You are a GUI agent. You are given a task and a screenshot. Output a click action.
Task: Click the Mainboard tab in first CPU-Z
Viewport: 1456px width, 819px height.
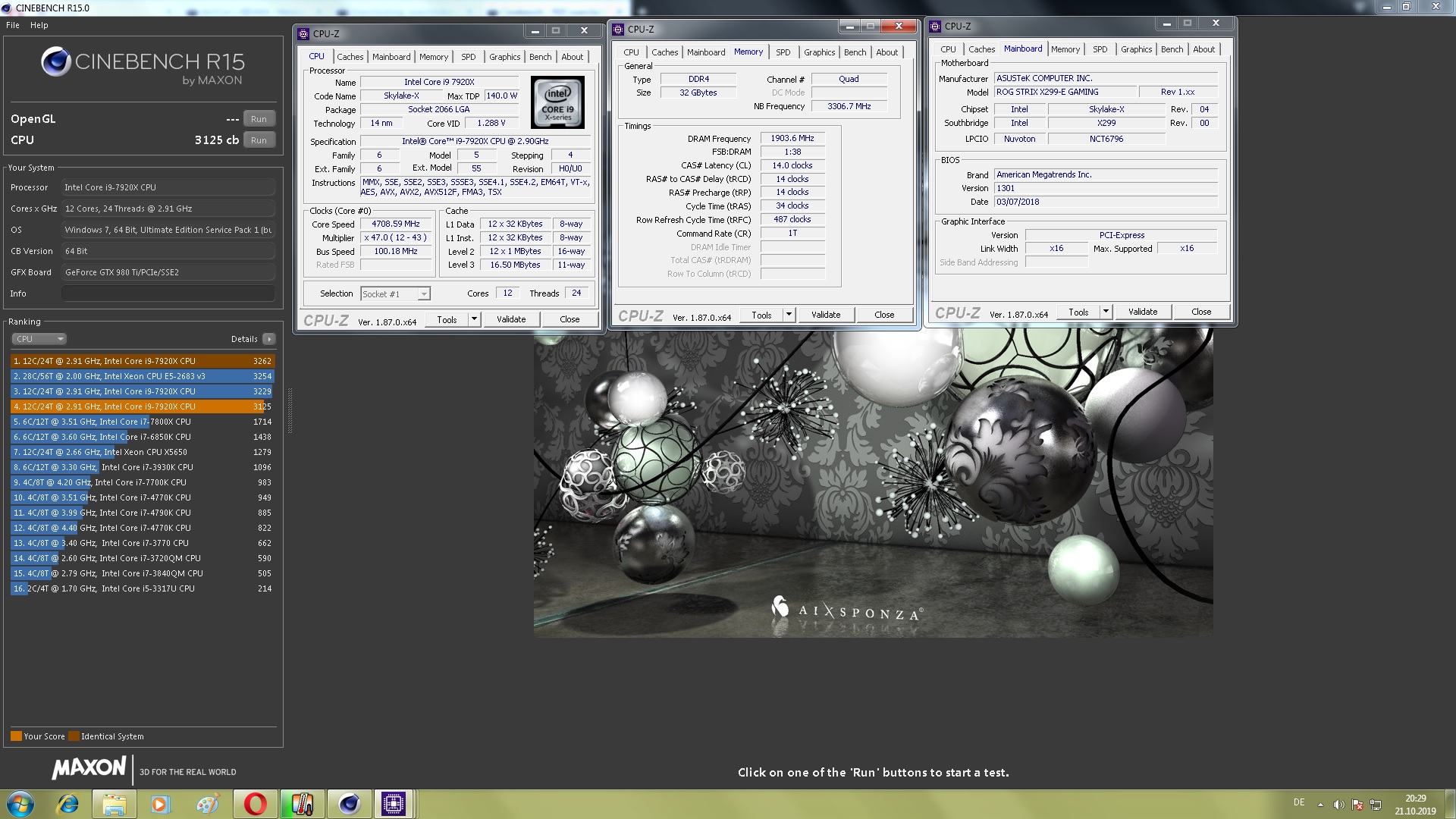391,57
